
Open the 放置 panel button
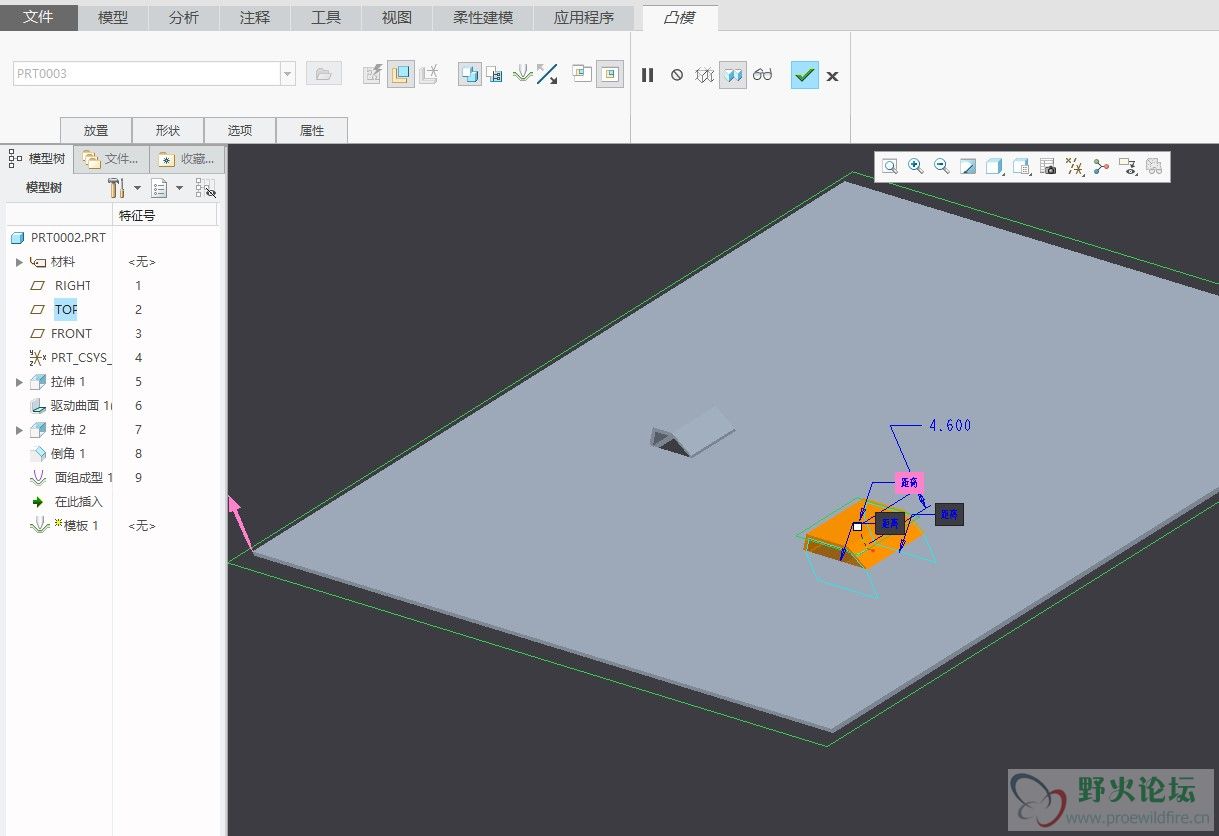pos(96,130)
